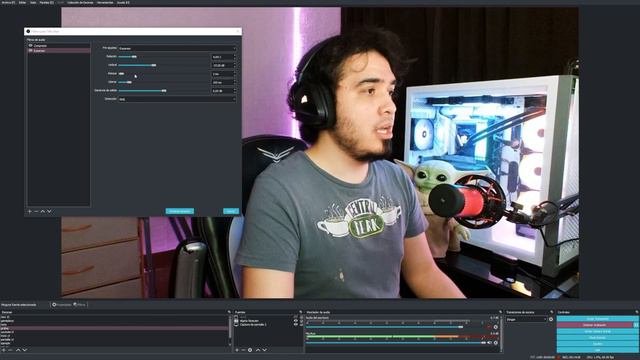Viewport: 640px width, 360px height.
Task: Pause recording button beside Detener Grabación
Action: (636, 325)
